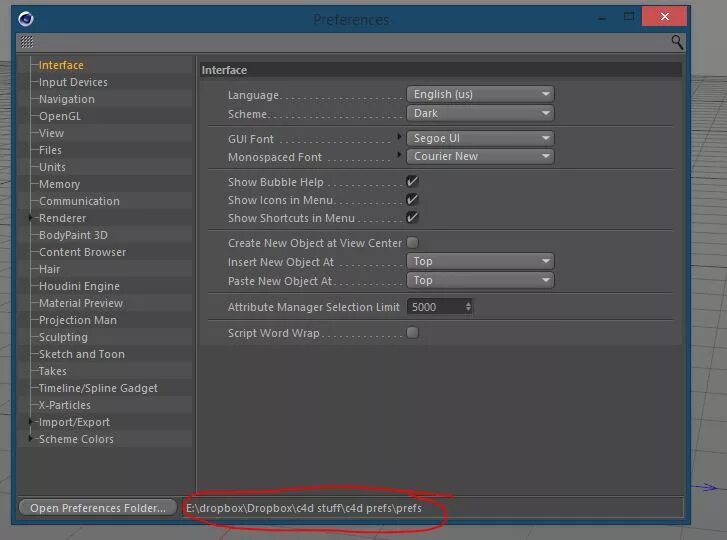Close the Preferences window
Viewport: 727px width, 540px height.
(x=664, y=17)
